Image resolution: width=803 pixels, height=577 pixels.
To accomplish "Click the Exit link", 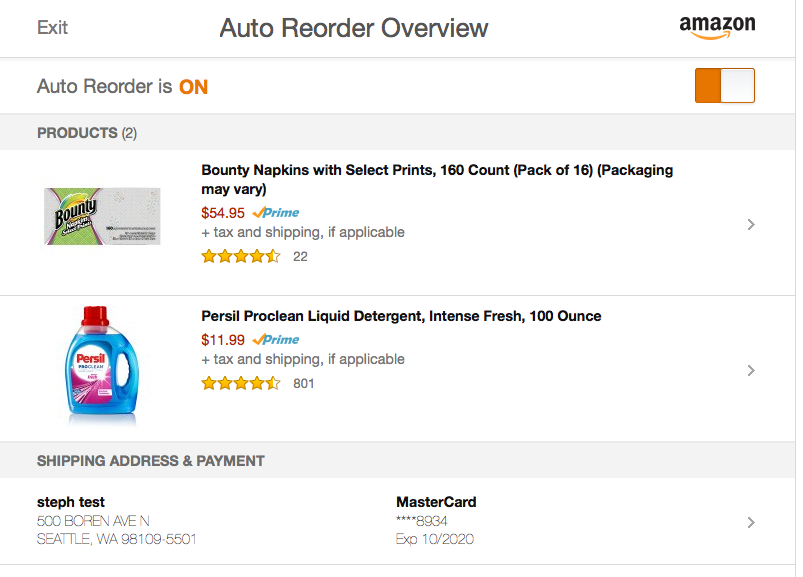I will pos(52,28).
